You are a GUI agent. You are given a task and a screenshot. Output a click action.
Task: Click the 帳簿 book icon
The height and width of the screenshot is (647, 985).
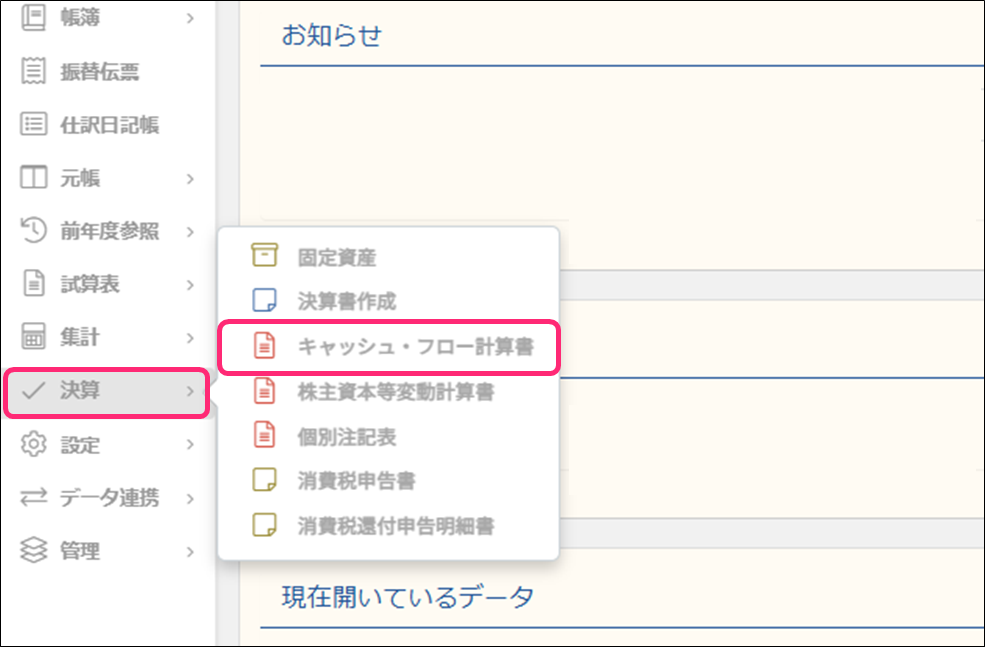(34, 17)
